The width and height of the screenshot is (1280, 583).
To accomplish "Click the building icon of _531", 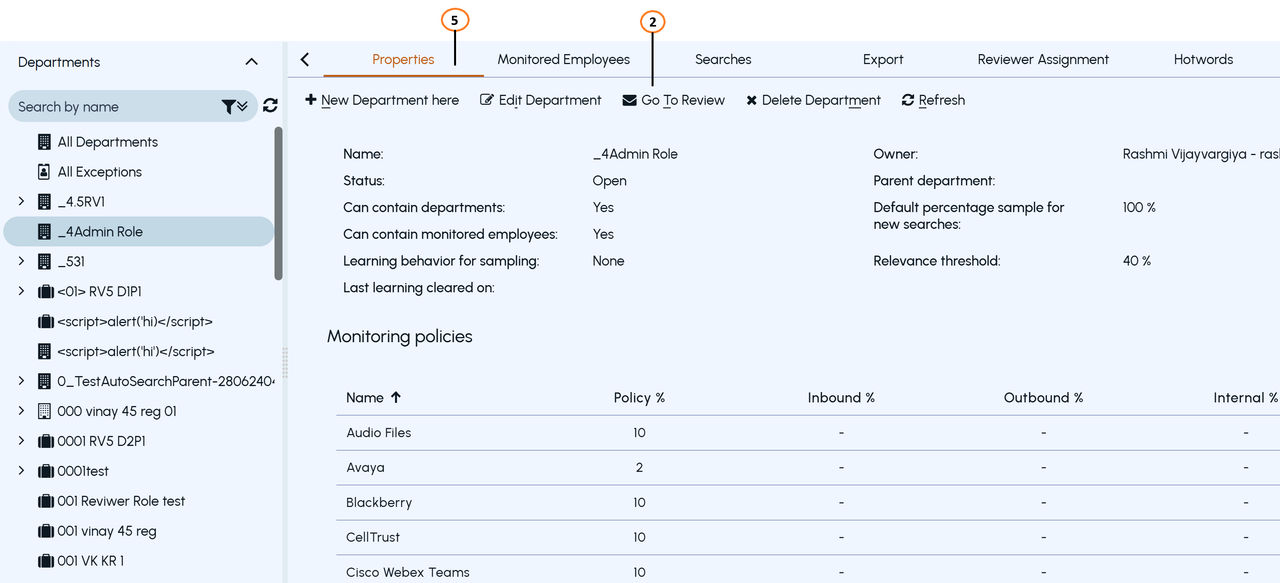I will [44, 262].
